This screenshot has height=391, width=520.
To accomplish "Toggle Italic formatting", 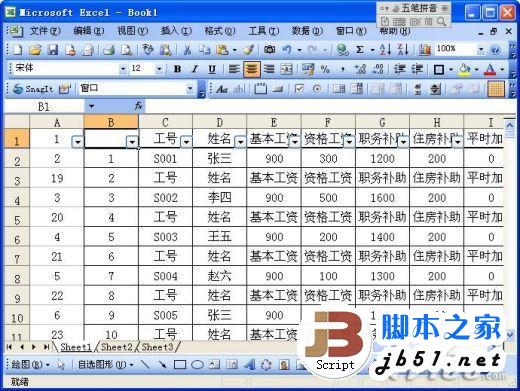I will (x=195, y=69).
